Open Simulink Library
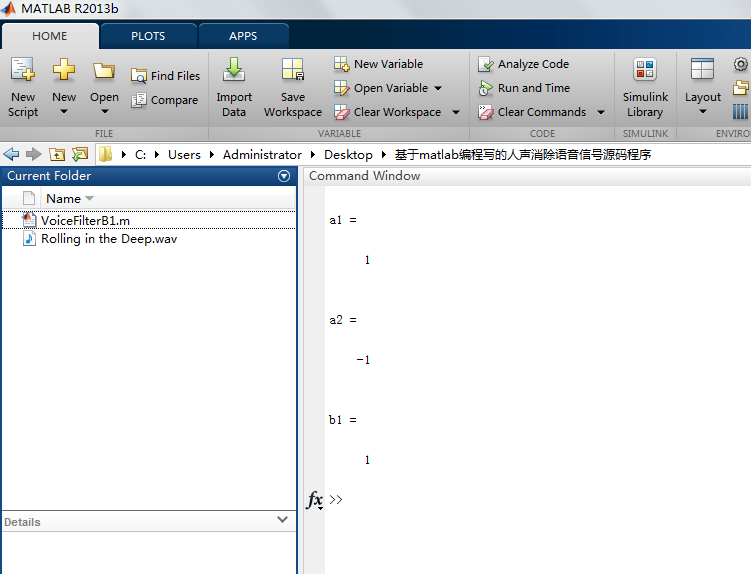The width and height of the screenshot is (751, 574). pyautogui.click(x=645, y=88)
